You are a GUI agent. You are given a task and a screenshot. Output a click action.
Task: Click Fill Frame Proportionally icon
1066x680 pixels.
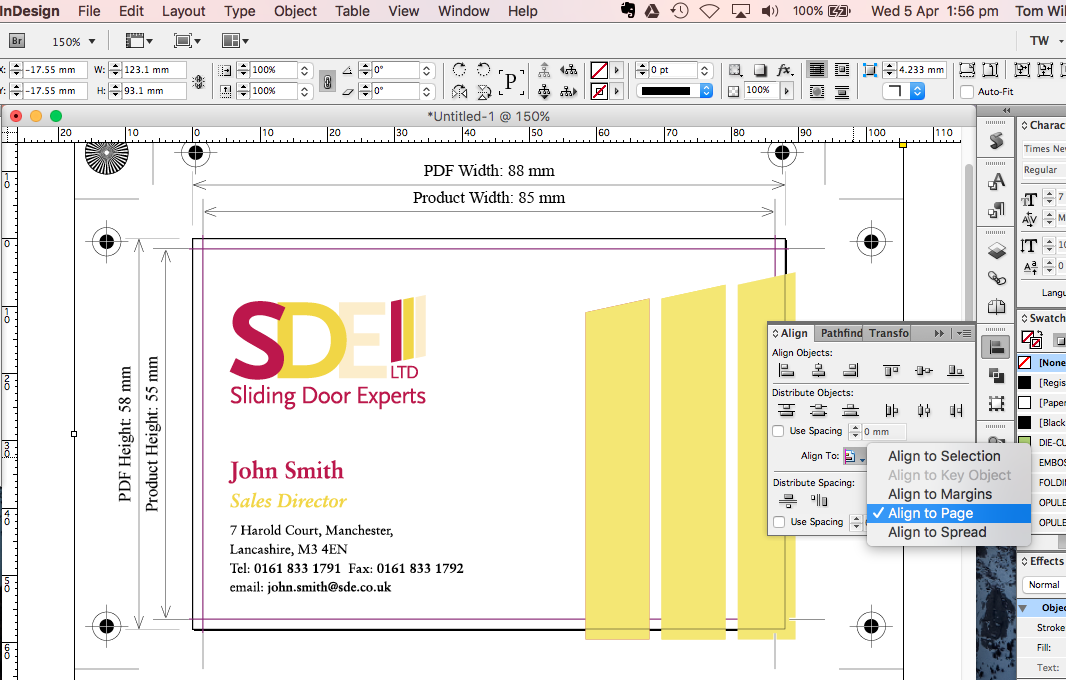pos(967,69)
